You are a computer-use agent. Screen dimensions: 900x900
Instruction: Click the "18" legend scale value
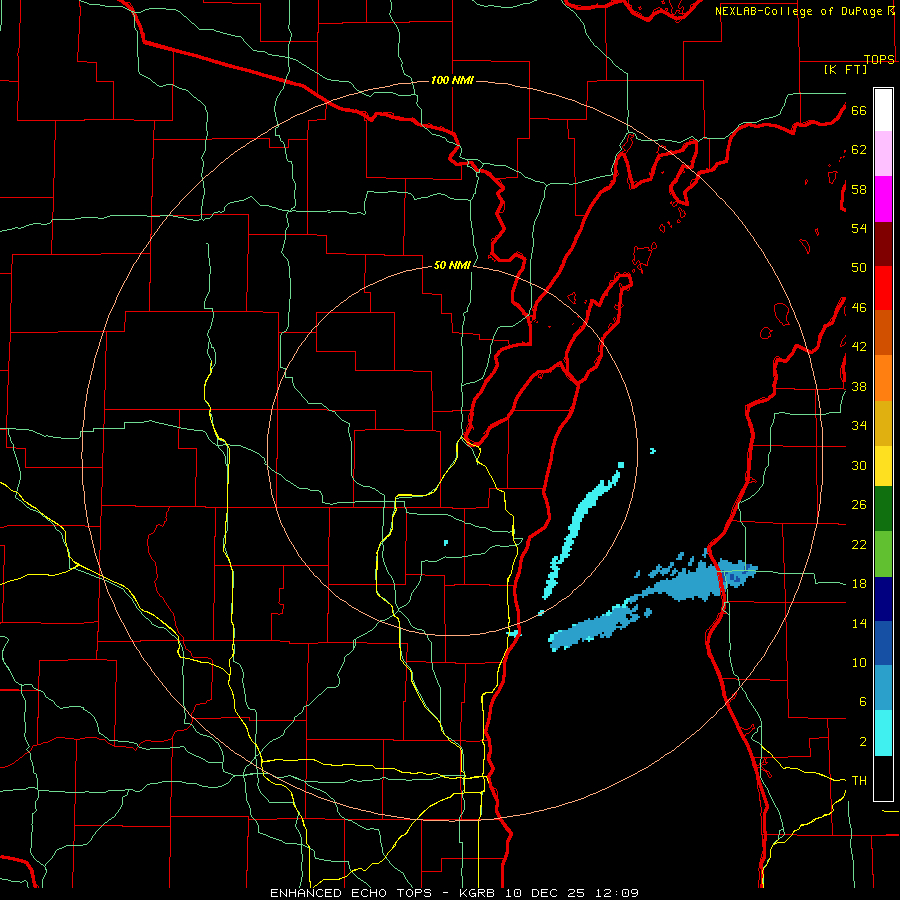tap(859, 584)
